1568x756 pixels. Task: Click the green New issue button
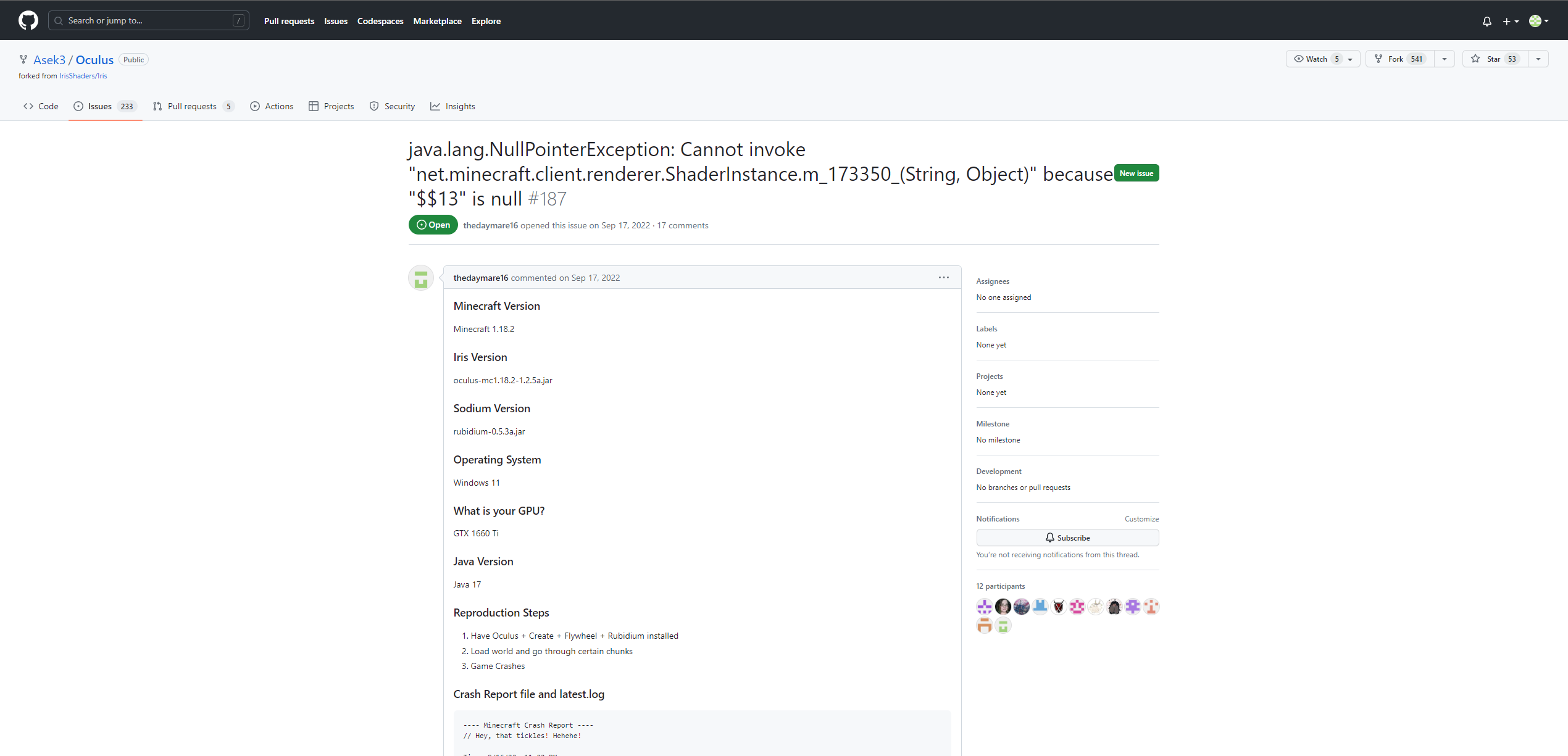[1136, 173]
